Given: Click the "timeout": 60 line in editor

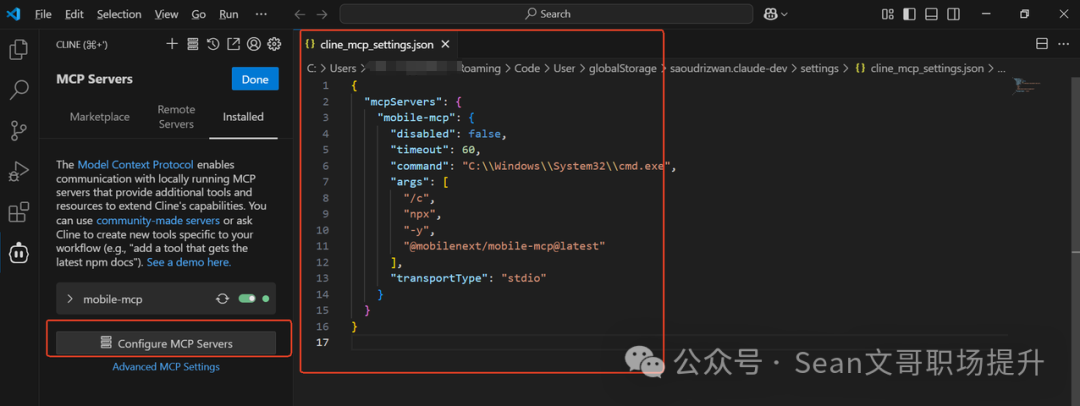Looking at the screenshot, I should (x=435, y=150).
